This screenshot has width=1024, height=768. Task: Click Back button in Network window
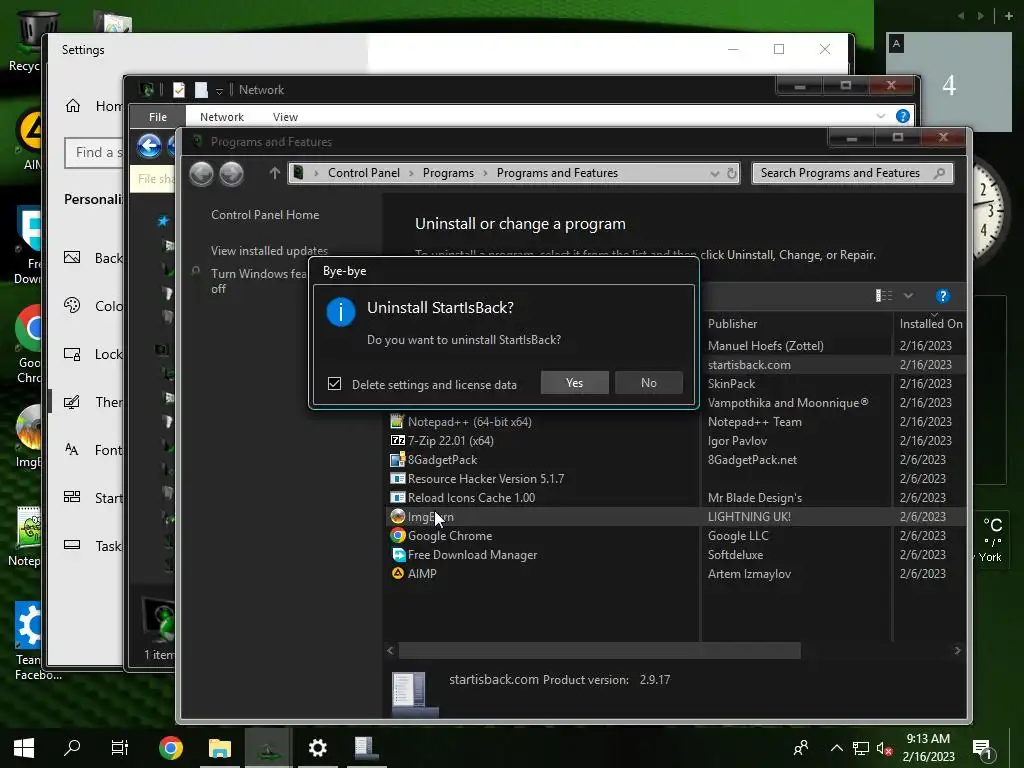(150, 146)
